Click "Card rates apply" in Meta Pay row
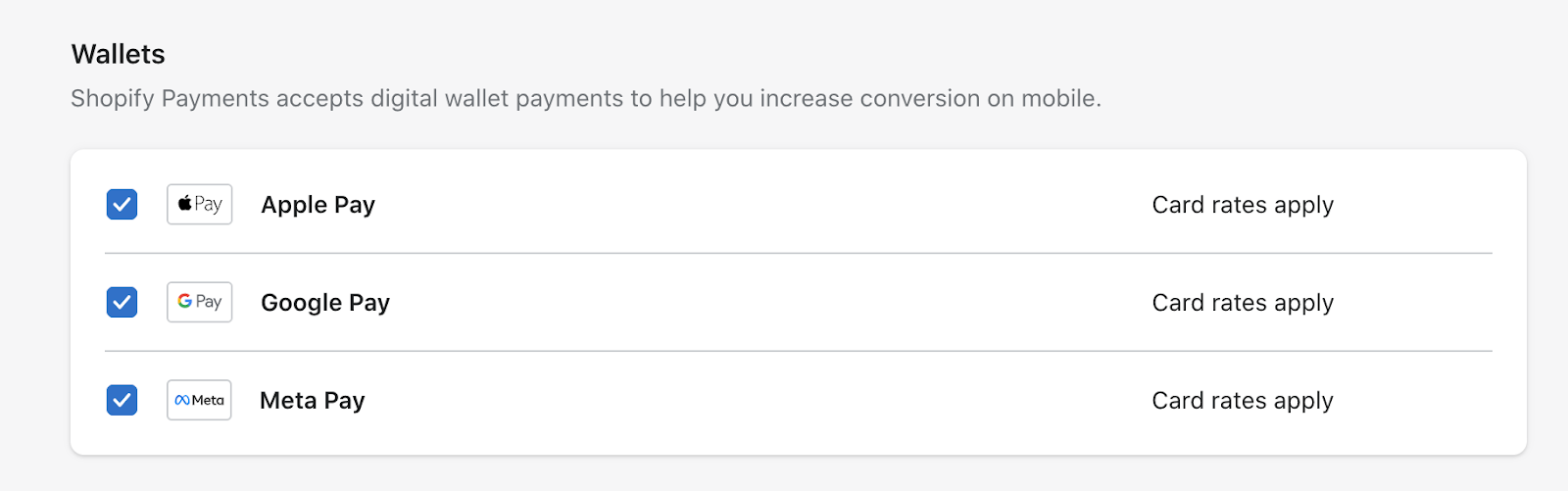The height and width of the screenshot is (491, 1568). (1242, 401)
